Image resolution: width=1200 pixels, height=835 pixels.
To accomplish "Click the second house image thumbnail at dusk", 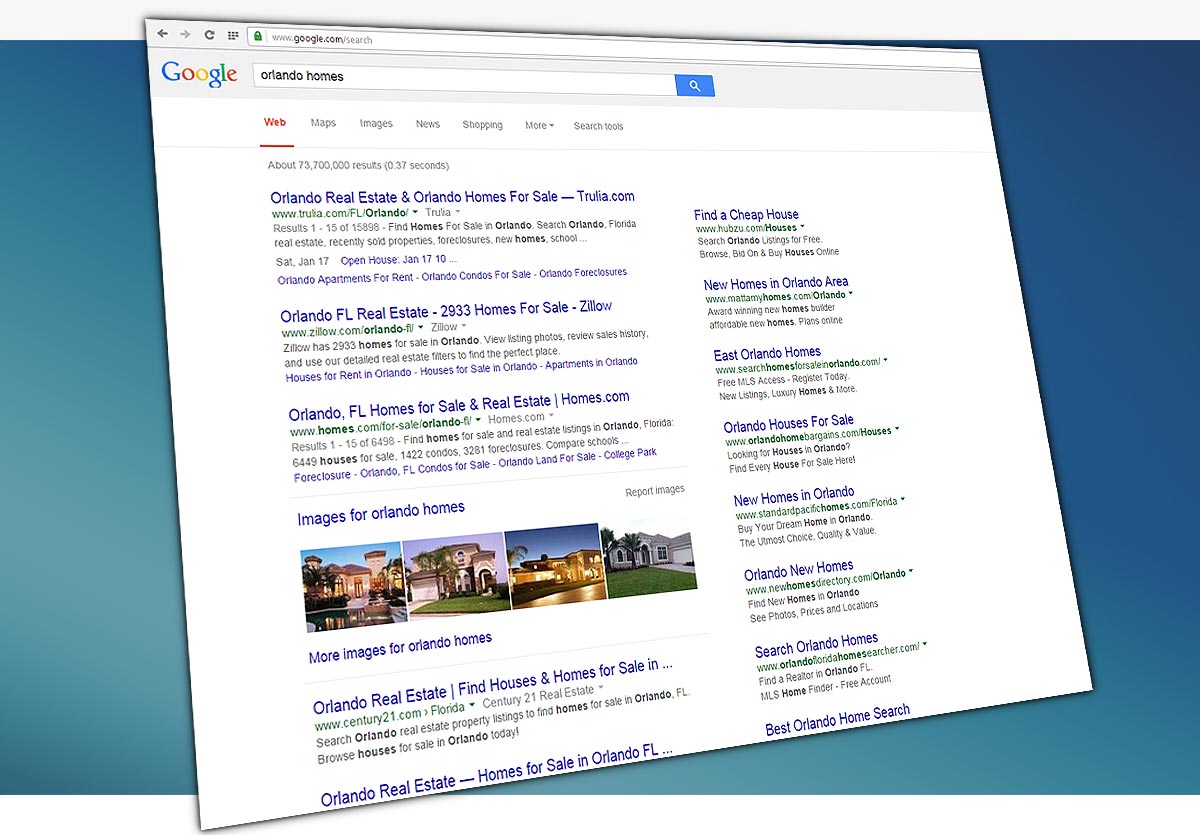I will click(456, 572).
